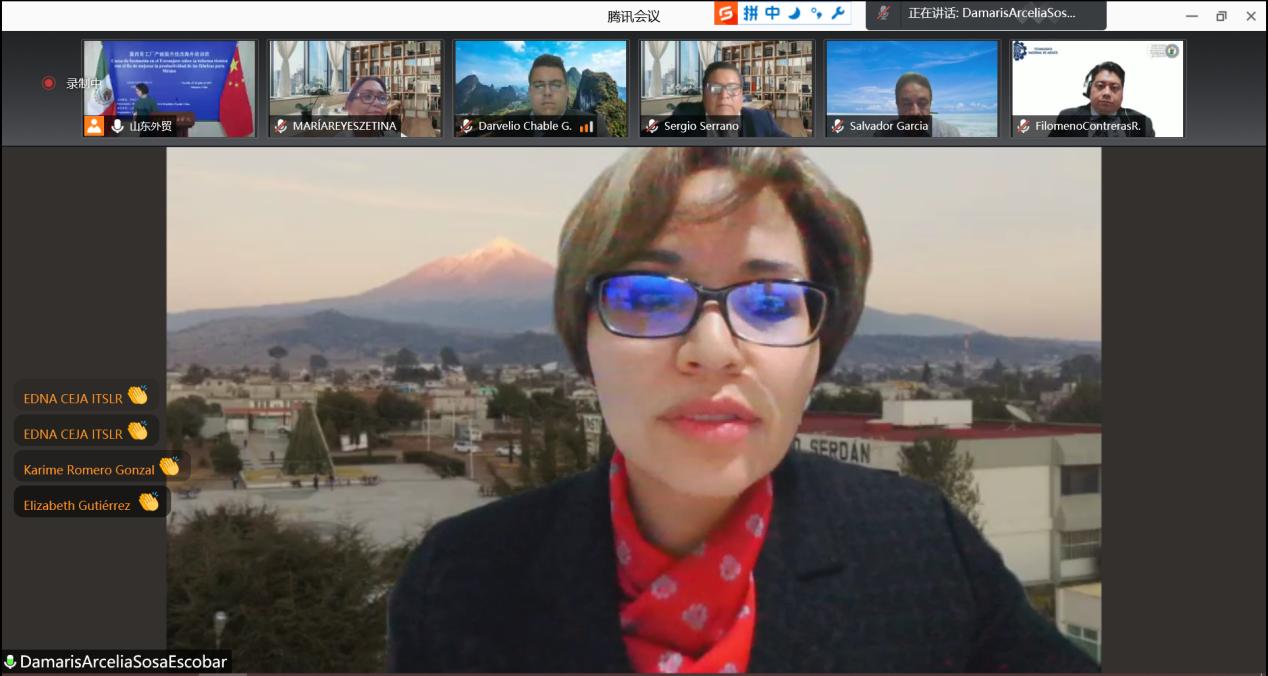Click muted mic icon on Sergio Serrano tile
Viewport: 1268px width, 676px height.
pyautogui.click(x=652, y=126)
